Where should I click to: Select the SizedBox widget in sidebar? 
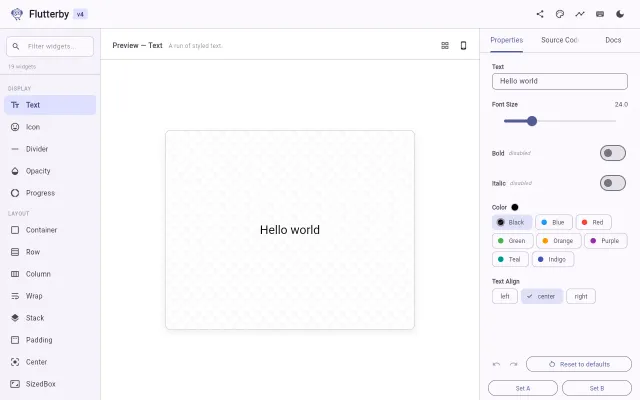click(x=50, y=384)
